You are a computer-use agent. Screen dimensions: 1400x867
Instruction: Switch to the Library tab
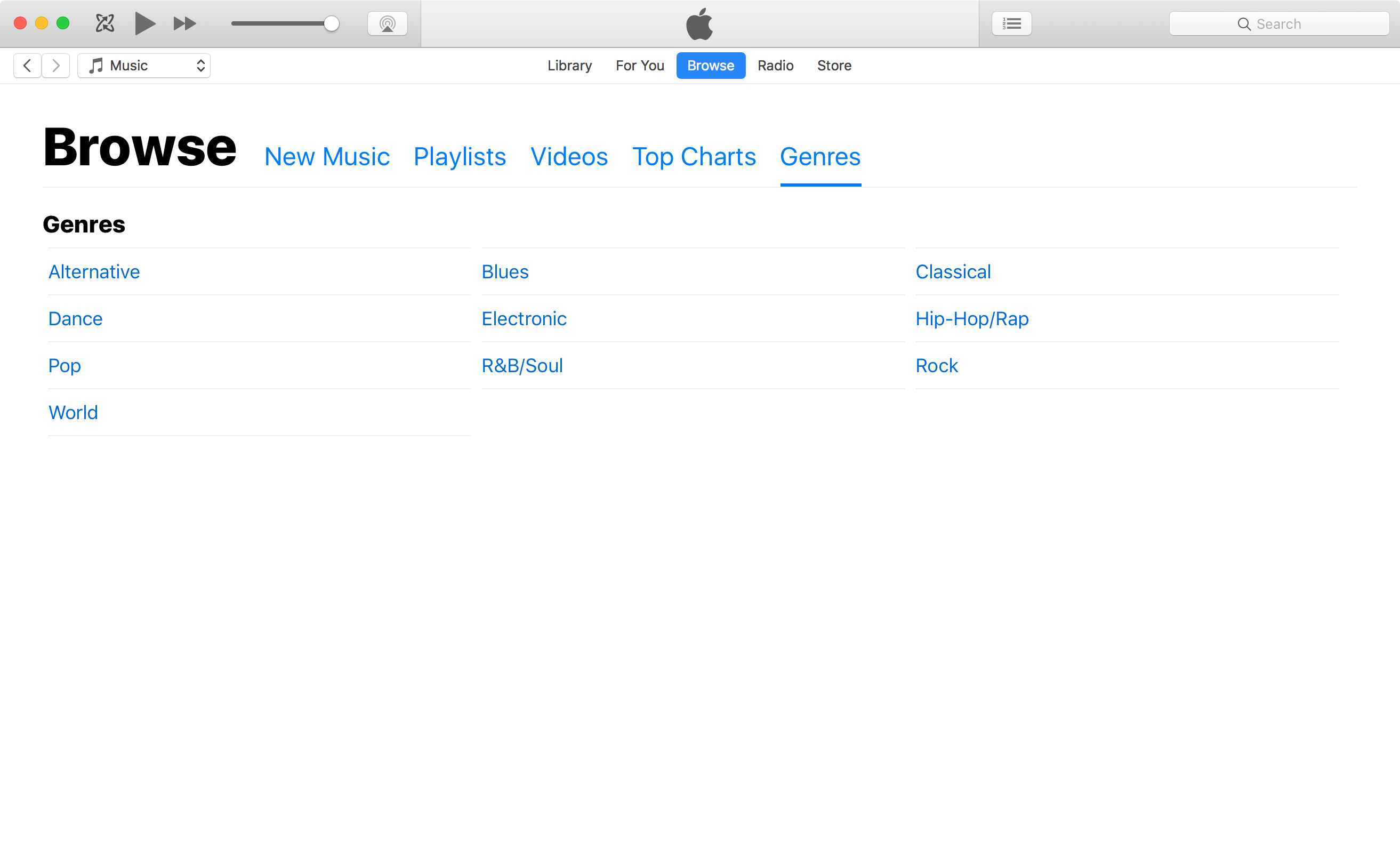point(569,66)
